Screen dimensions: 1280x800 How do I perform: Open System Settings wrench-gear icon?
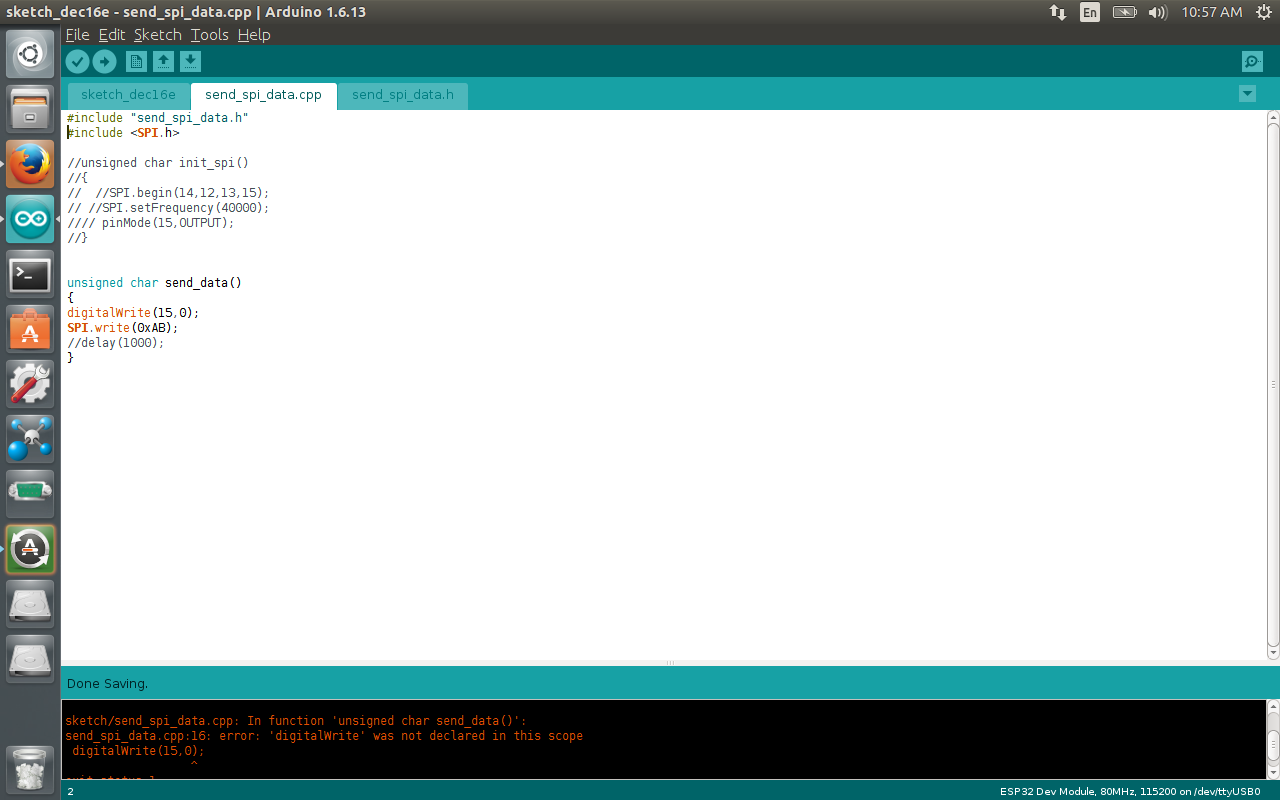tap(30, 384)
